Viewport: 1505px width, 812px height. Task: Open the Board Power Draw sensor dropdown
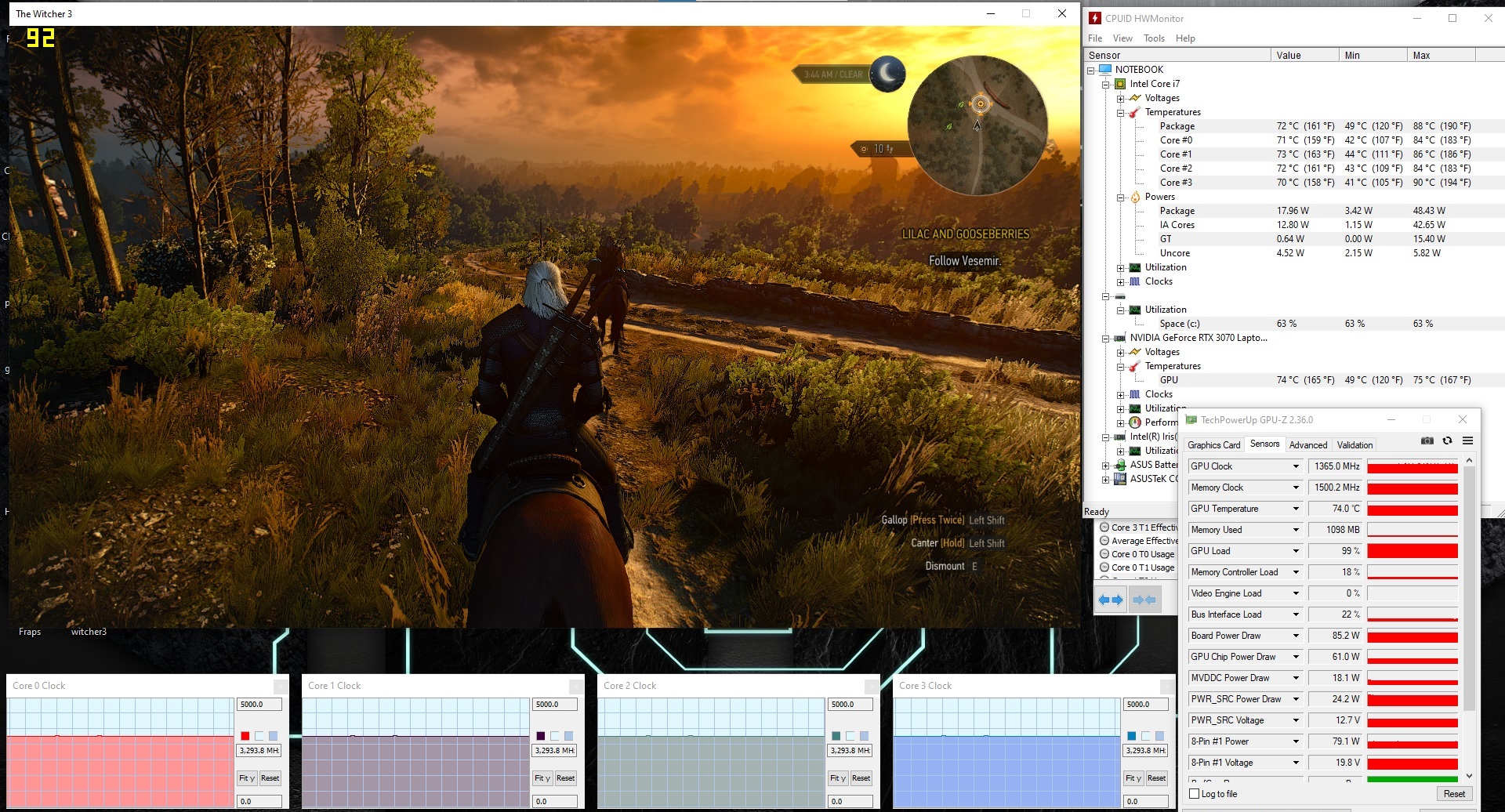[1296, 636]
